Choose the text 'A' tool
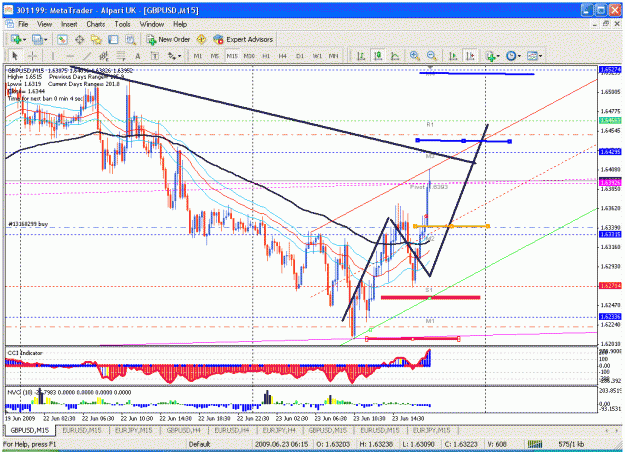625x452 pixels. coord(138,56)
